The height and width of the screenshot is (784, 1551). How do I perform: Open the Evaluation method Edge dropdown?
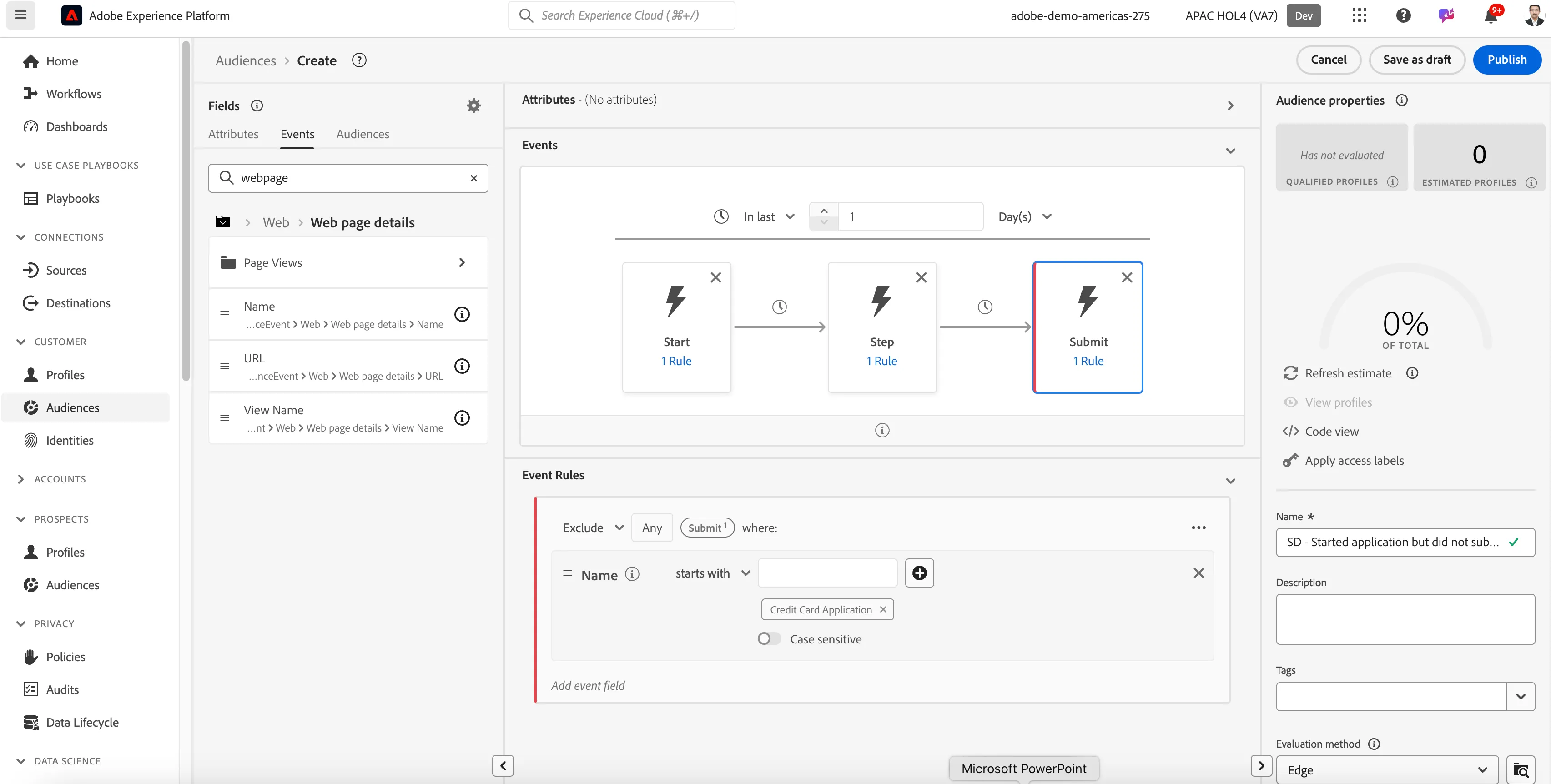click(x=1387, y=769)
